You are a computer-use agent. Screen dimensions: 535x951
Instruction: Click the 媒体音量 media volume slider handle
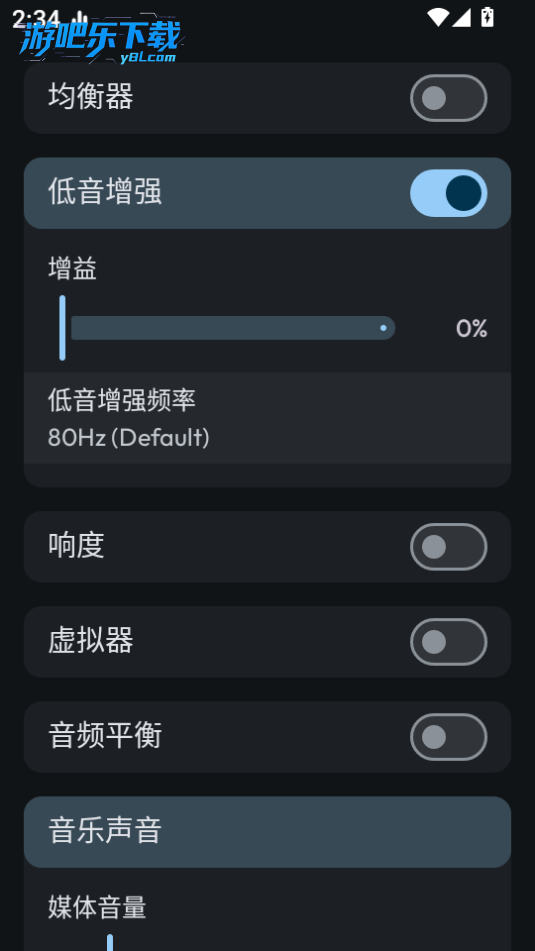(110, 943)
